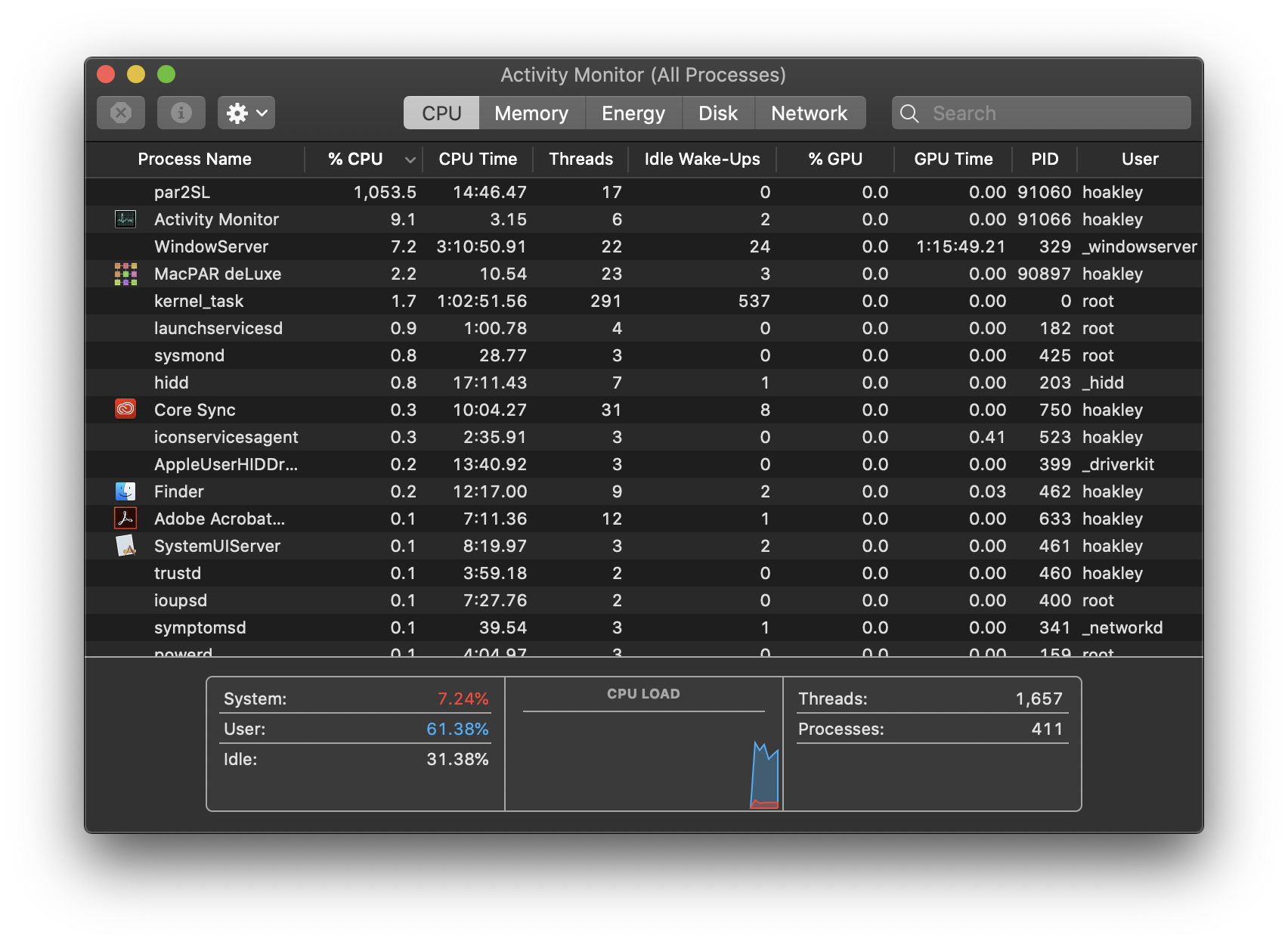Sort processes by Process Name header

click(194, 160)
